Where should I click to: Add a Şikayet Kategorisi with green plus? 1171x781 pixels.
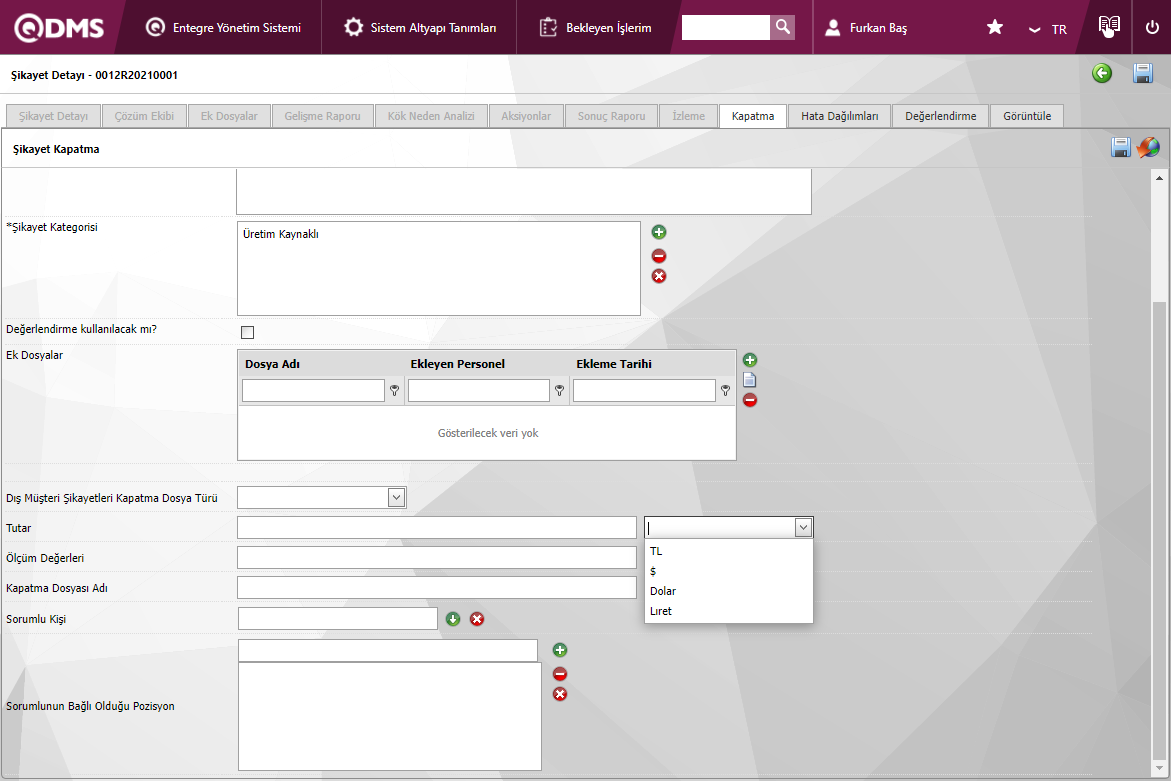coord(659,232)
